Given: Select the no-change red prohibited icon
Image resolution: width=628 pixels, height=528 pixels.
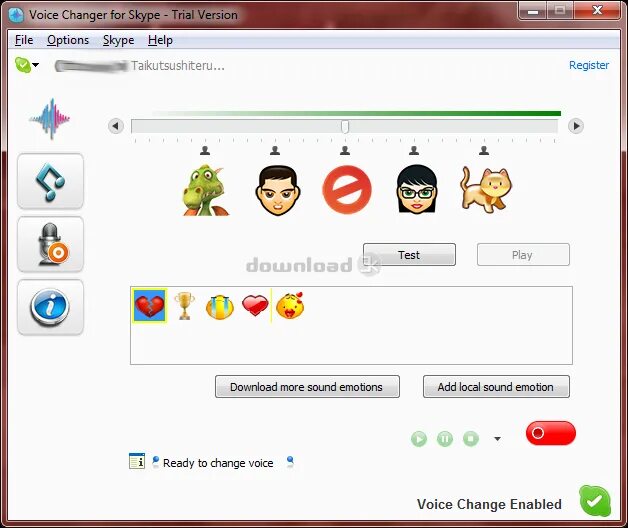Looking at the screenshot, I should pyautogui.click(x=347, y=189).
